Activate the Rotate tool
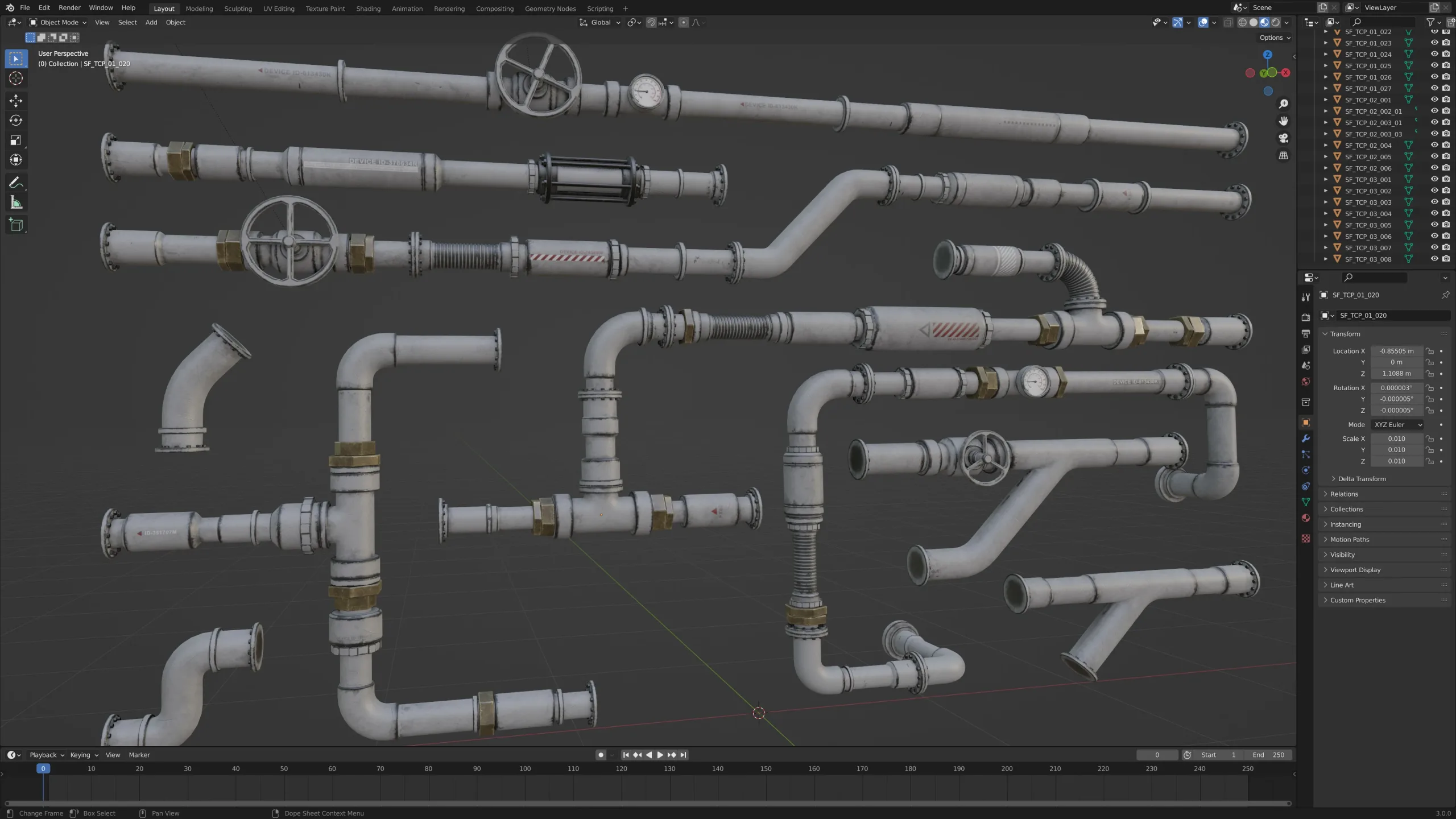The width and height of the screenshot is (1456, 819). click(15, 121)
